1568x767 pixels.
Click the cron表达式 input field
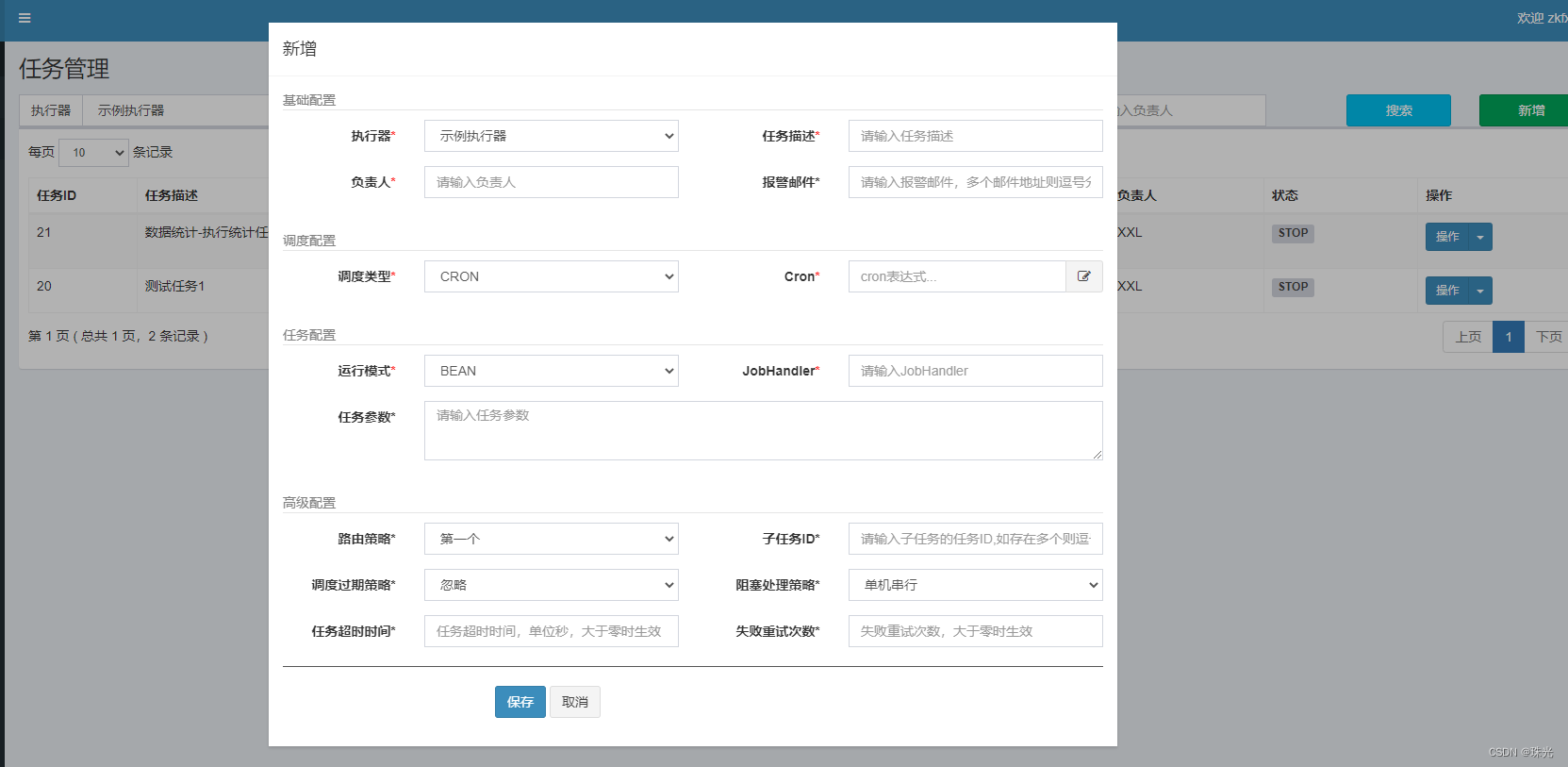point(957,276)
